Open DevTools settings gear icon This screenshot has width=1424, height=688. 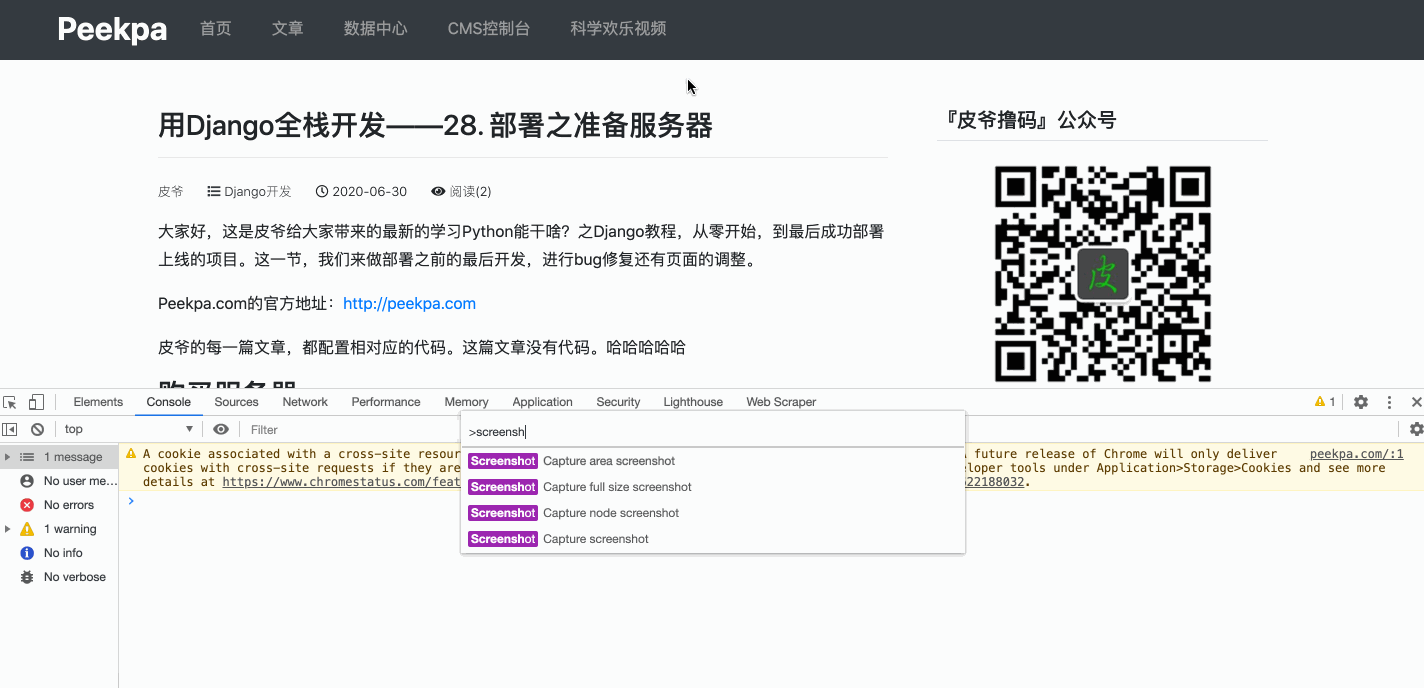(1361, 402)
